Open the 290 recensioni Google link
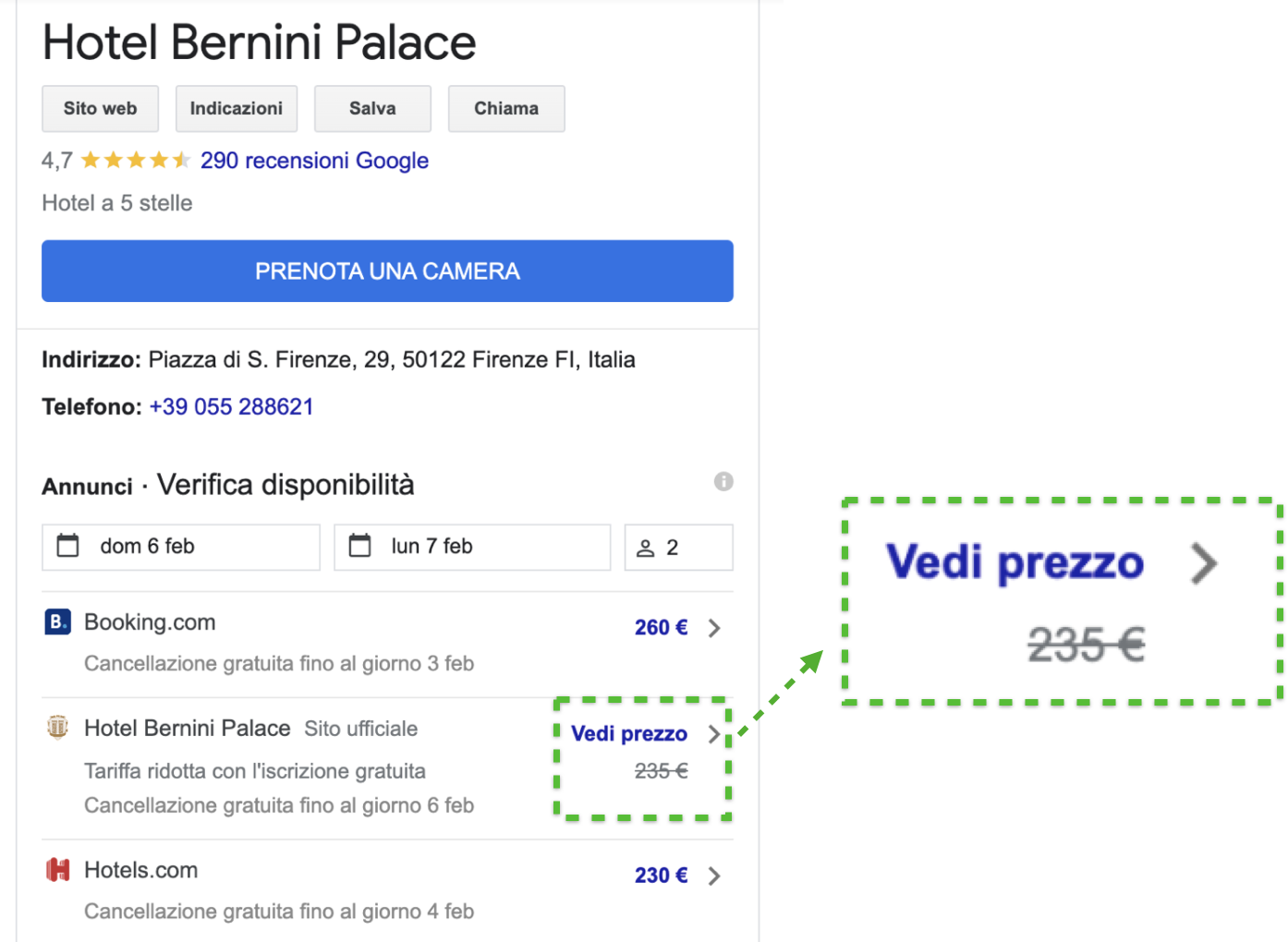Screen dimensions: 1288x942 (314, 161)
